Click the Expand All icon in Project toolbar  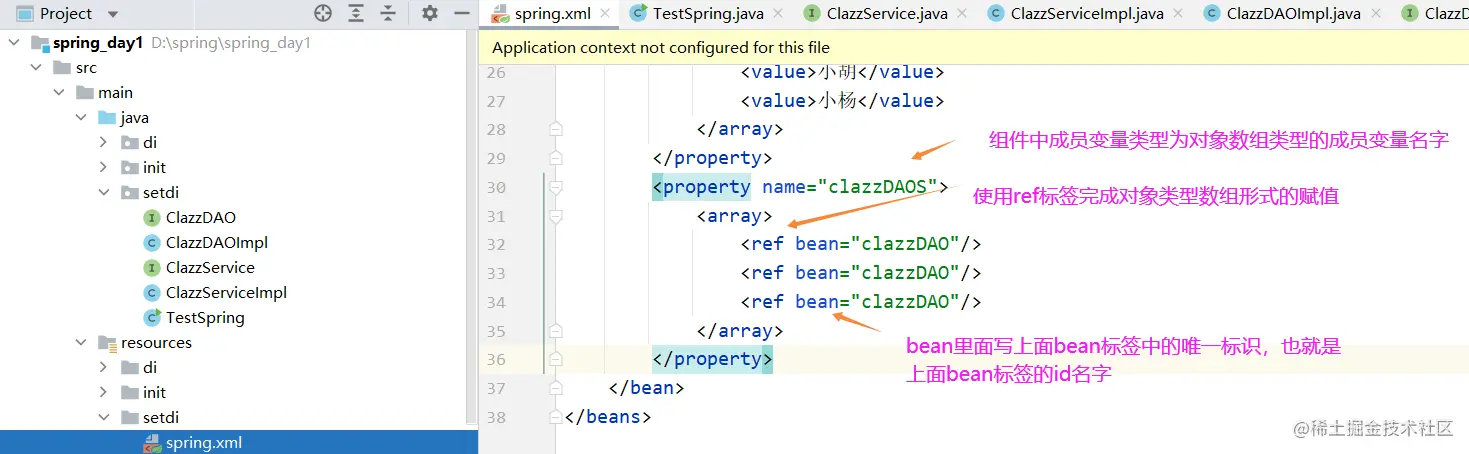click(356, 13)
